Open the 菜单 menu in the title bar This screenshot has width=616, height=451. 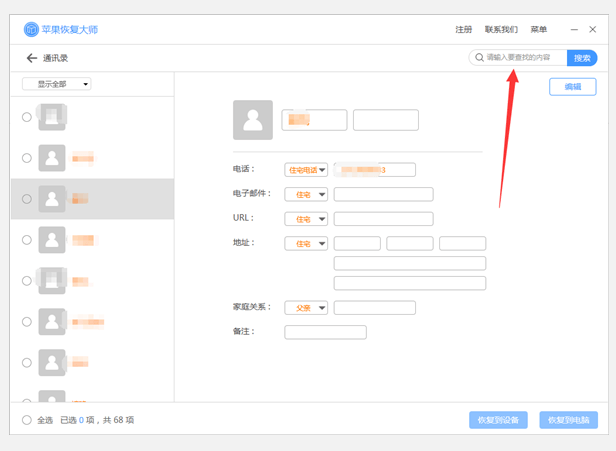(x=539, y=30)
